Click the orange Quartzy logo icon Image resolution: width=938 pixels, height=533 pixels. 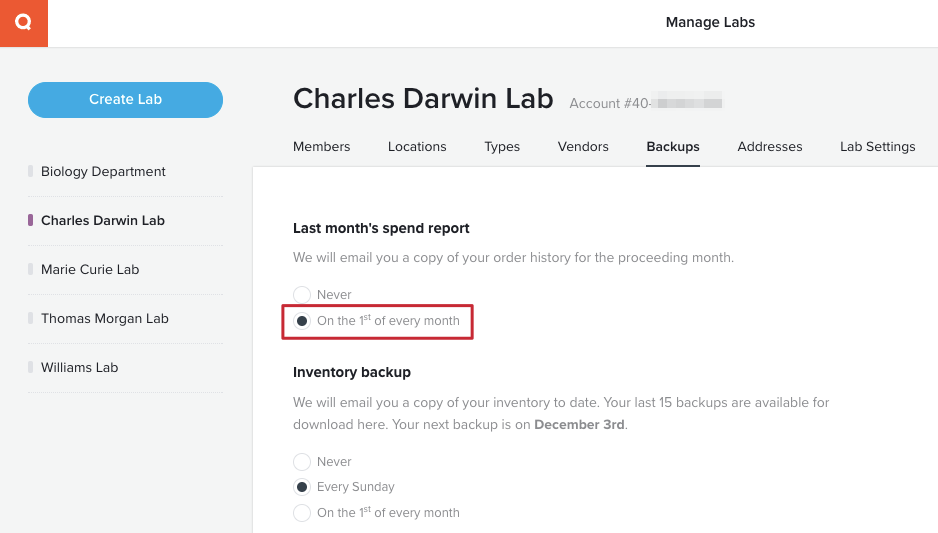click(23, 23)
